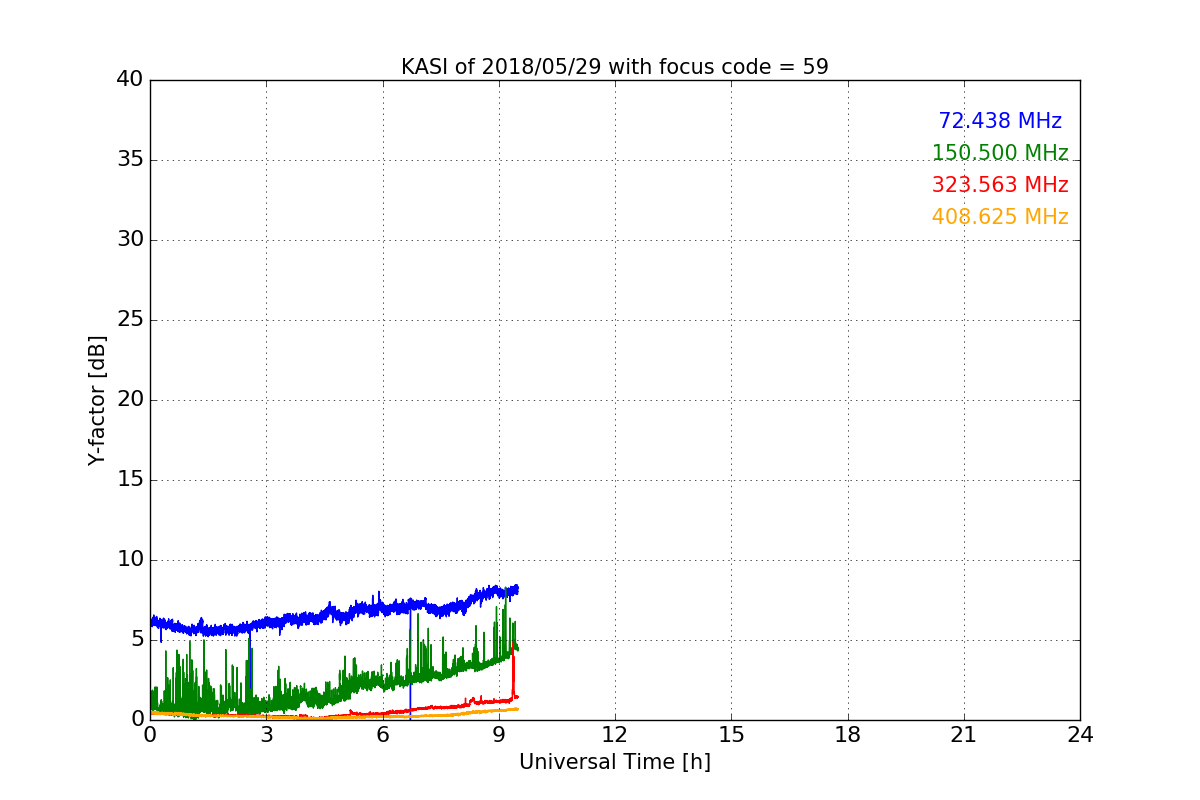Click the y-axis tick label 10
Viewport: 1200px width, 800px height.
tap(130, 560)
